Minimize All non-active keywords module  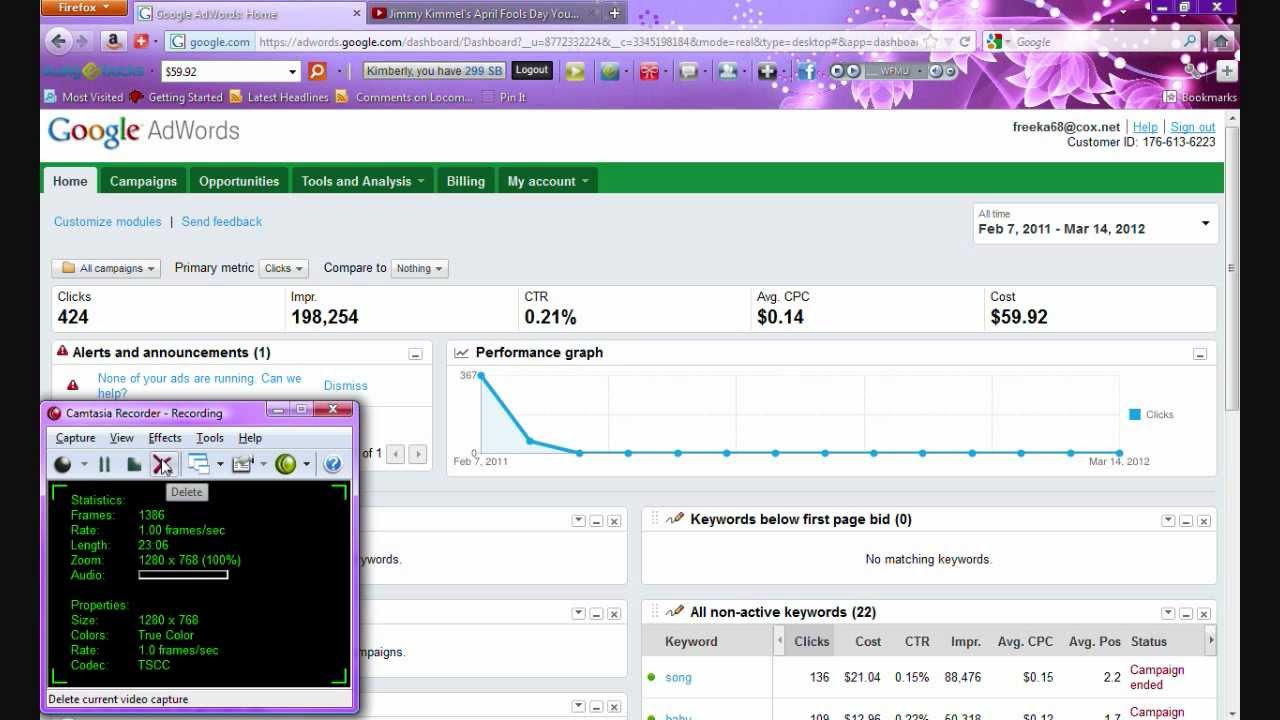coord(1186,614)
